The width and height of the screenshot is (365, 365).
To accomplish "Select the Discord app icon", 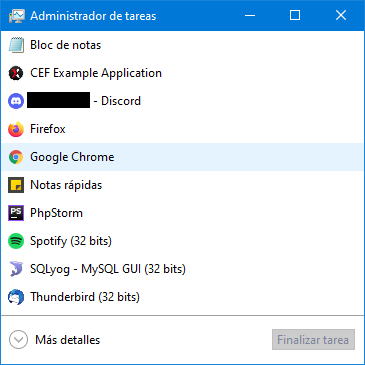I will point(16,101).
